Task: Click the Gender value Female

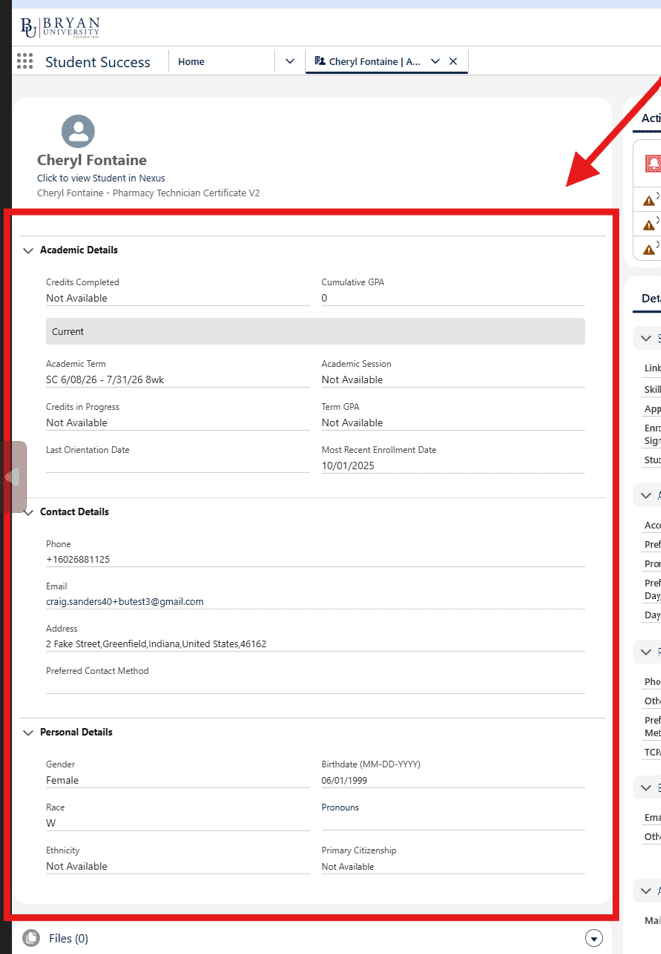Action: coord(63,780)
